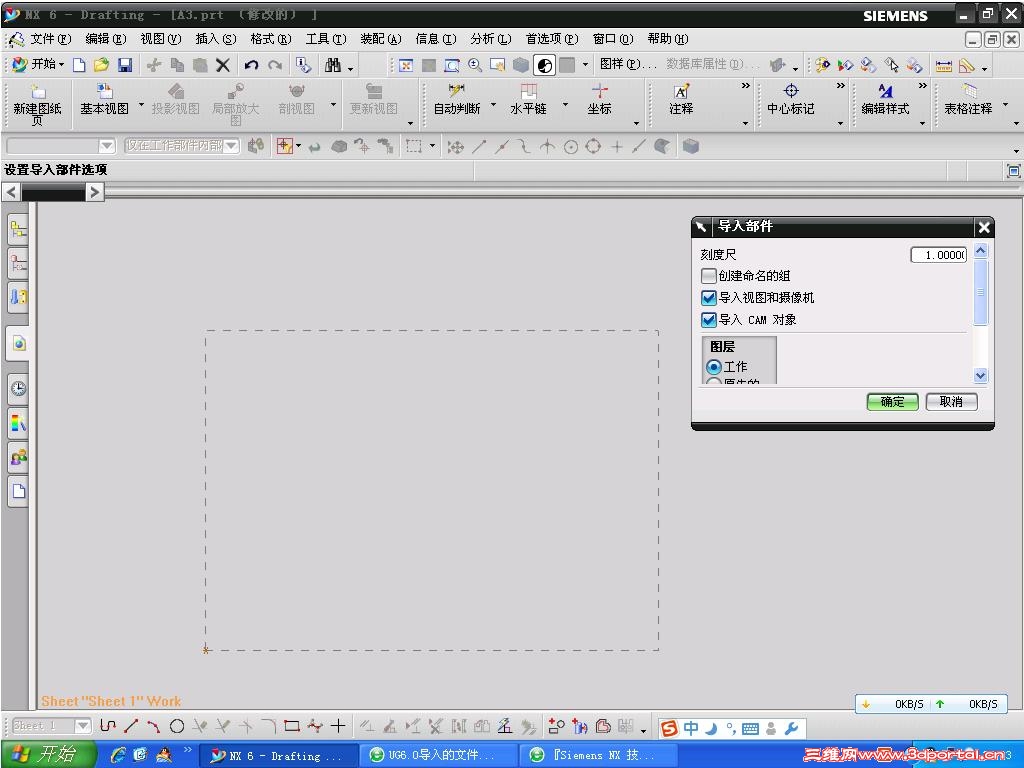Open the 插入(S) menu
The image size is (1024, 768).
216,39
